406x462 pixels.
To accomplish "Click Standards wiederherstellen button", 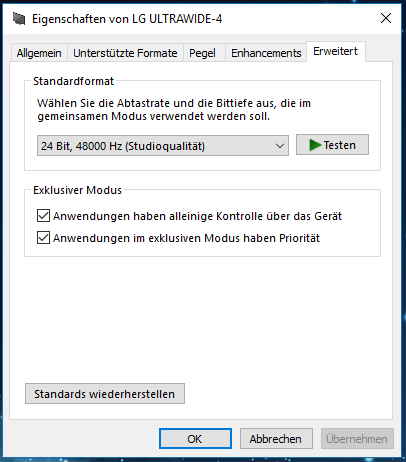I will pyautogui.click(x=105, y=394).
